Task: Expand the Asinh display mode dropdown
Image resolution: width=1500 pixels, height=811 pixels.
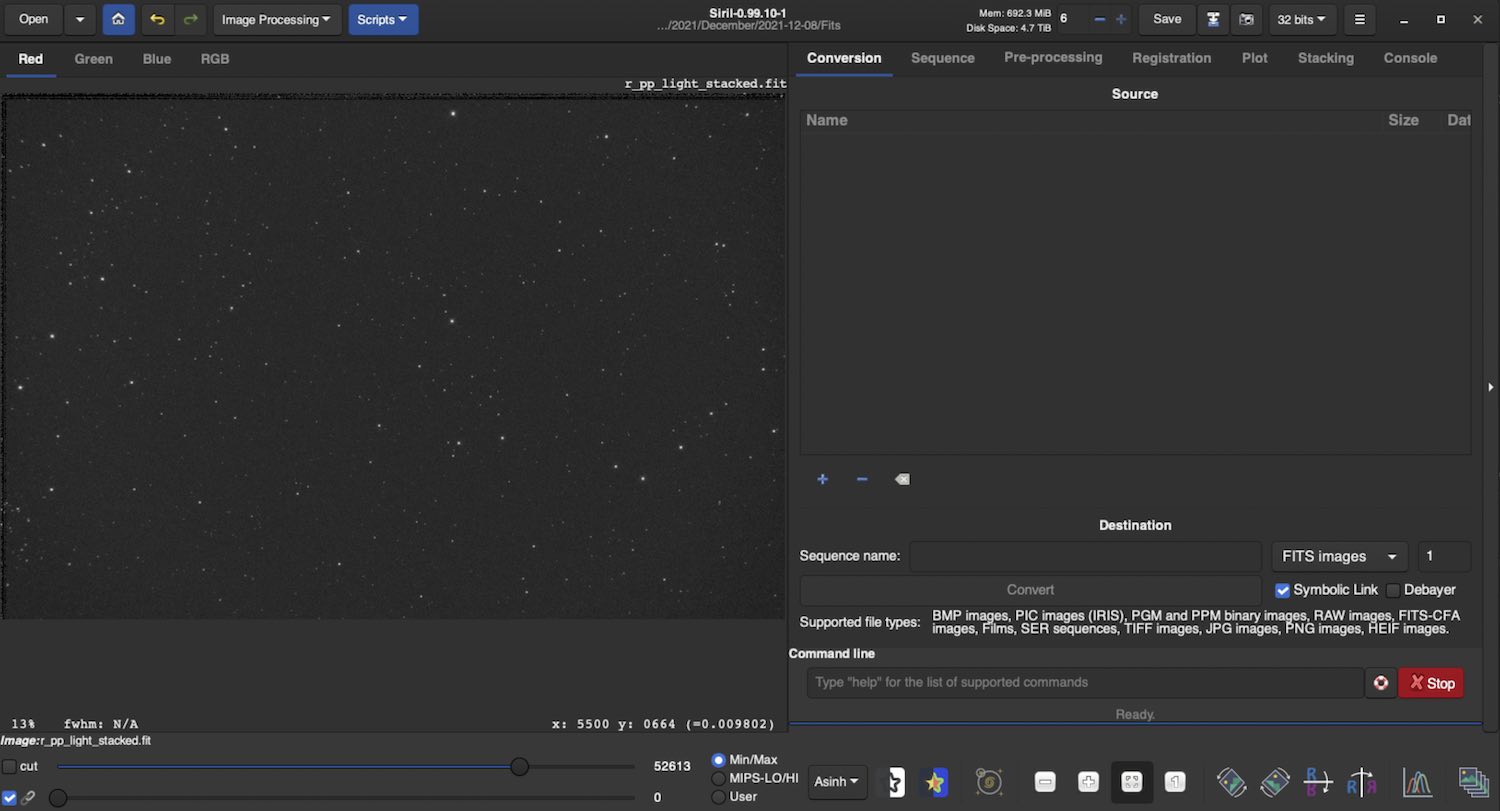Action: (x=837, y=781)
